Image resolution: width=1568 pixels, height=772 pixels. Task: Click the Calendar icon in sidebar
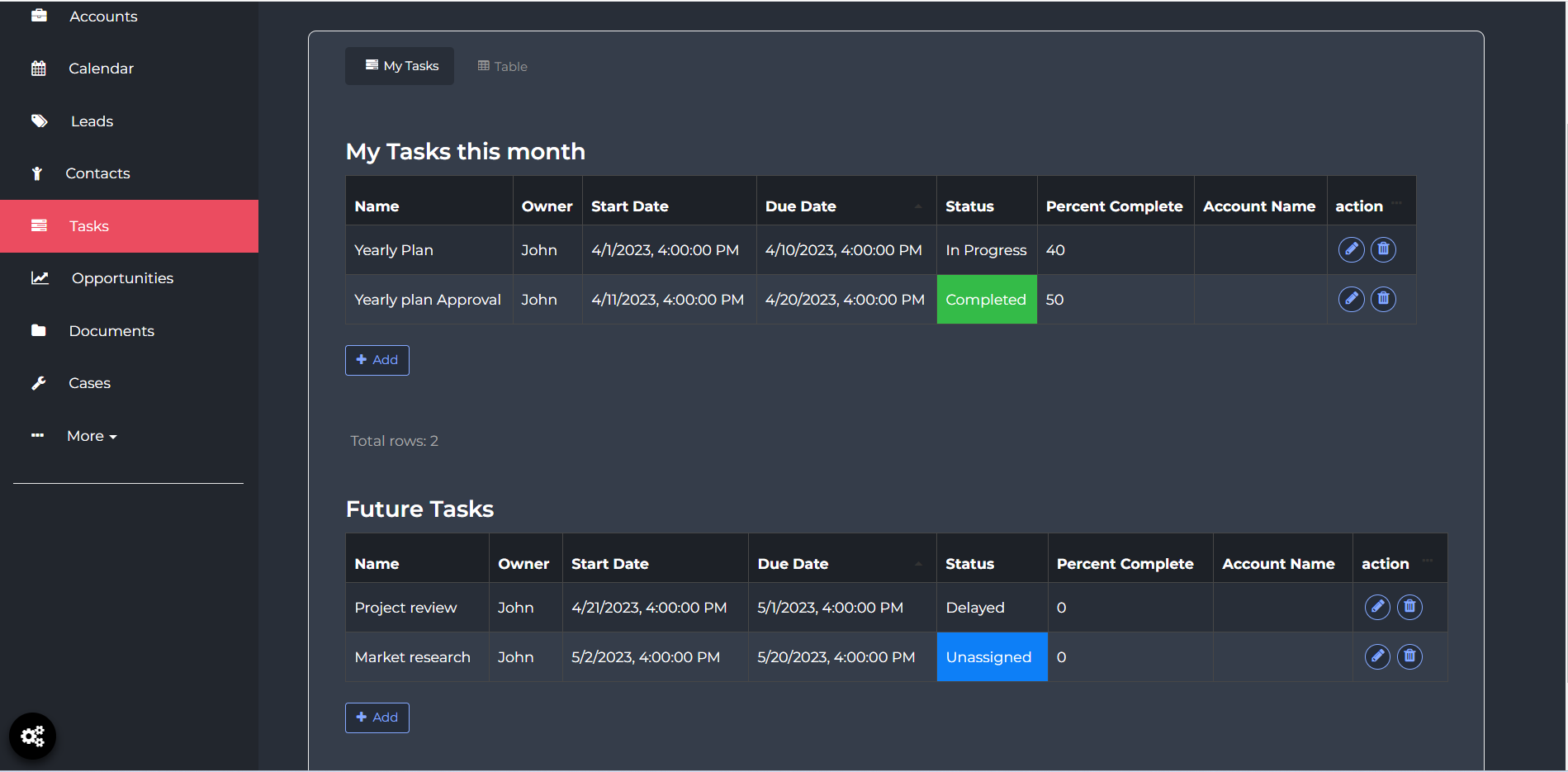[x=39, y=69]
